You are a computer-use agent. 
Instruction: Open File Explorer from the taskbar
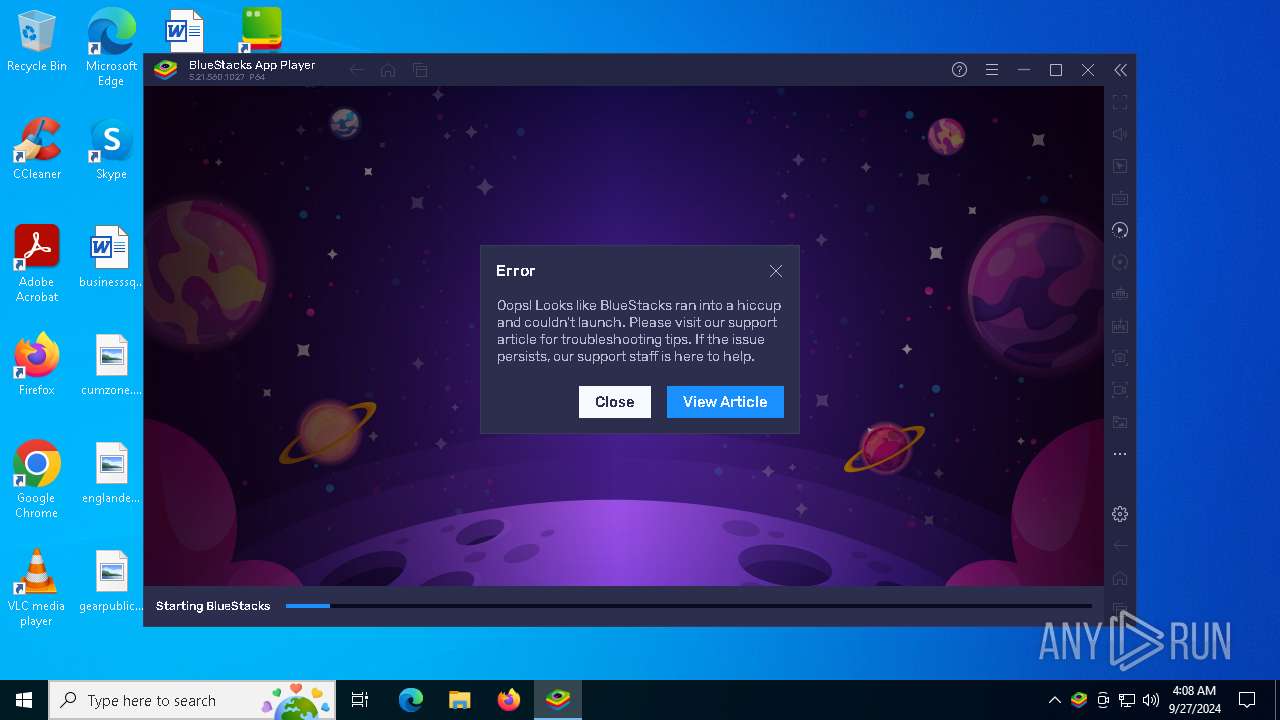(x=459, y=700)
